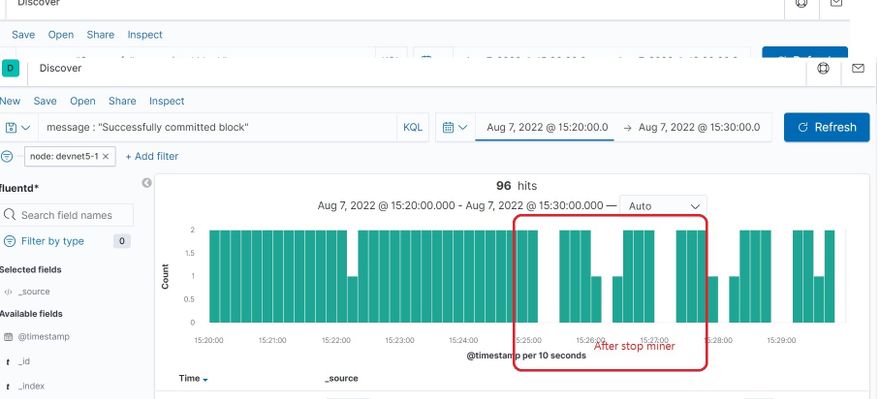Click the + Add filter link

(152, 156)
